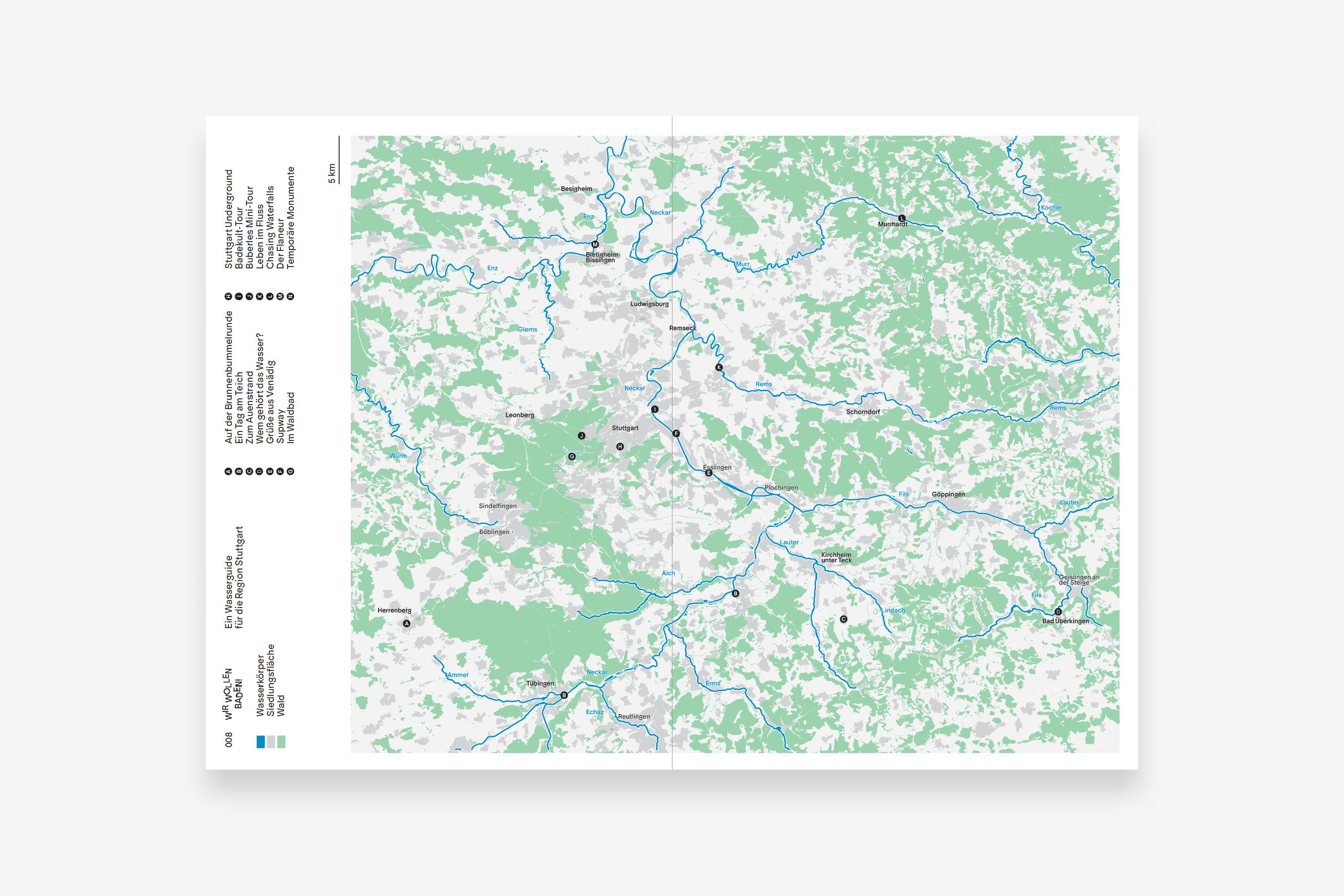Click the legend bullet E in the sidebar
1344x896 pixels.
point(270,471)
